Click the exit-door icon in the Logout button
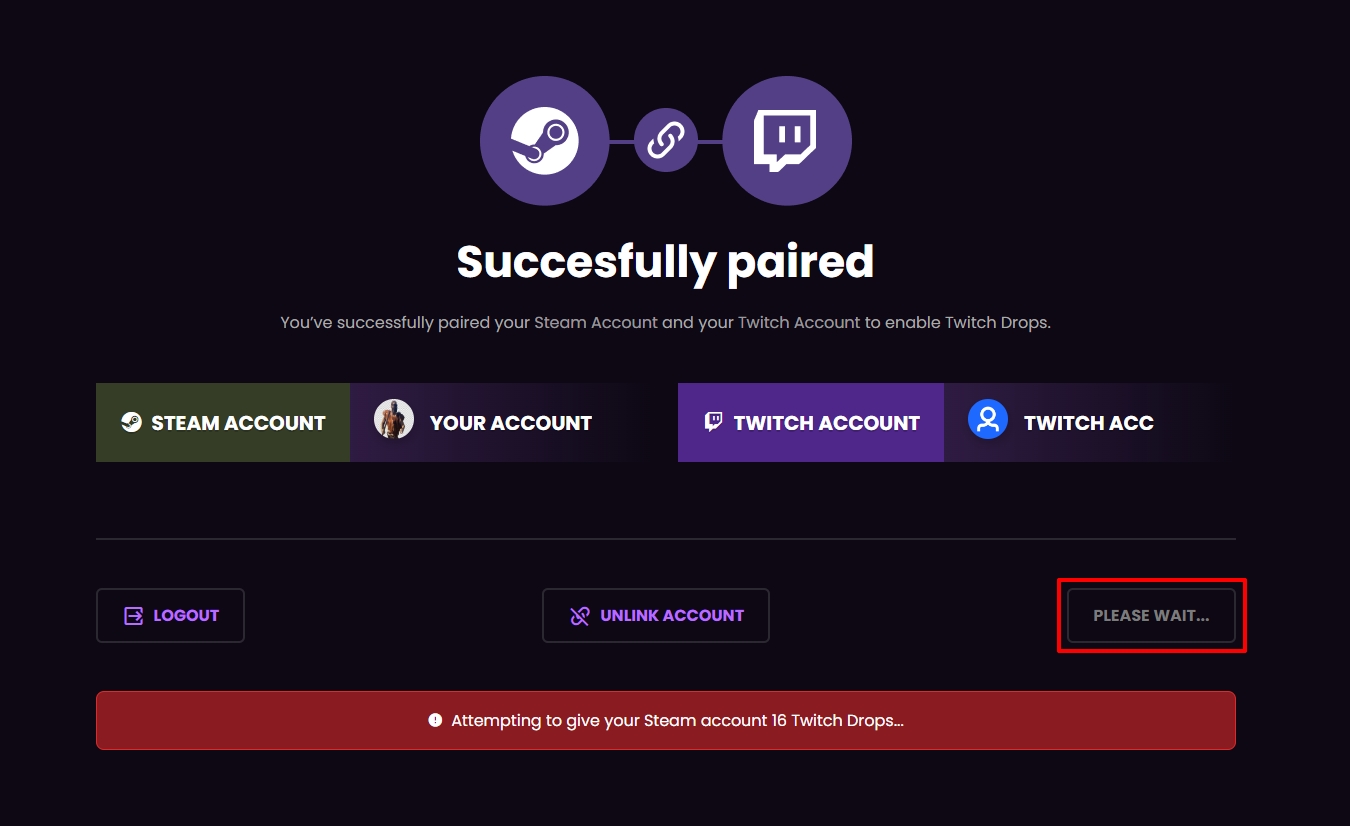1350x826 pixels. (x=133, y=615)
